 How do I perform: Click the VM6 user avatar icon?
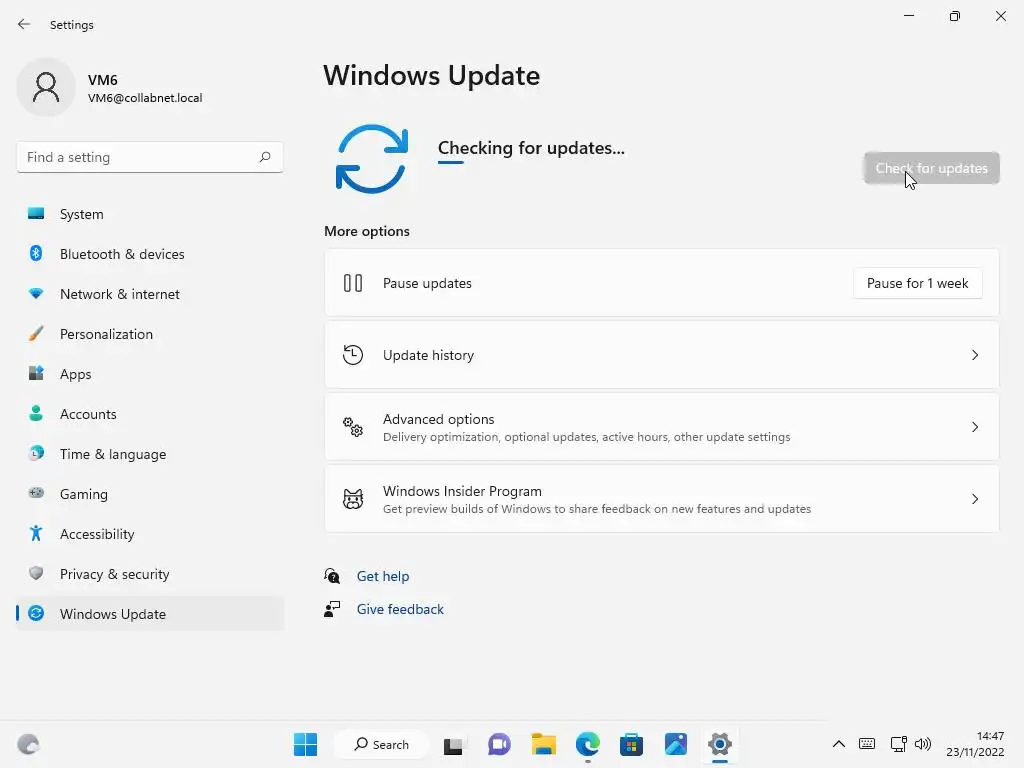pos(46,87)
